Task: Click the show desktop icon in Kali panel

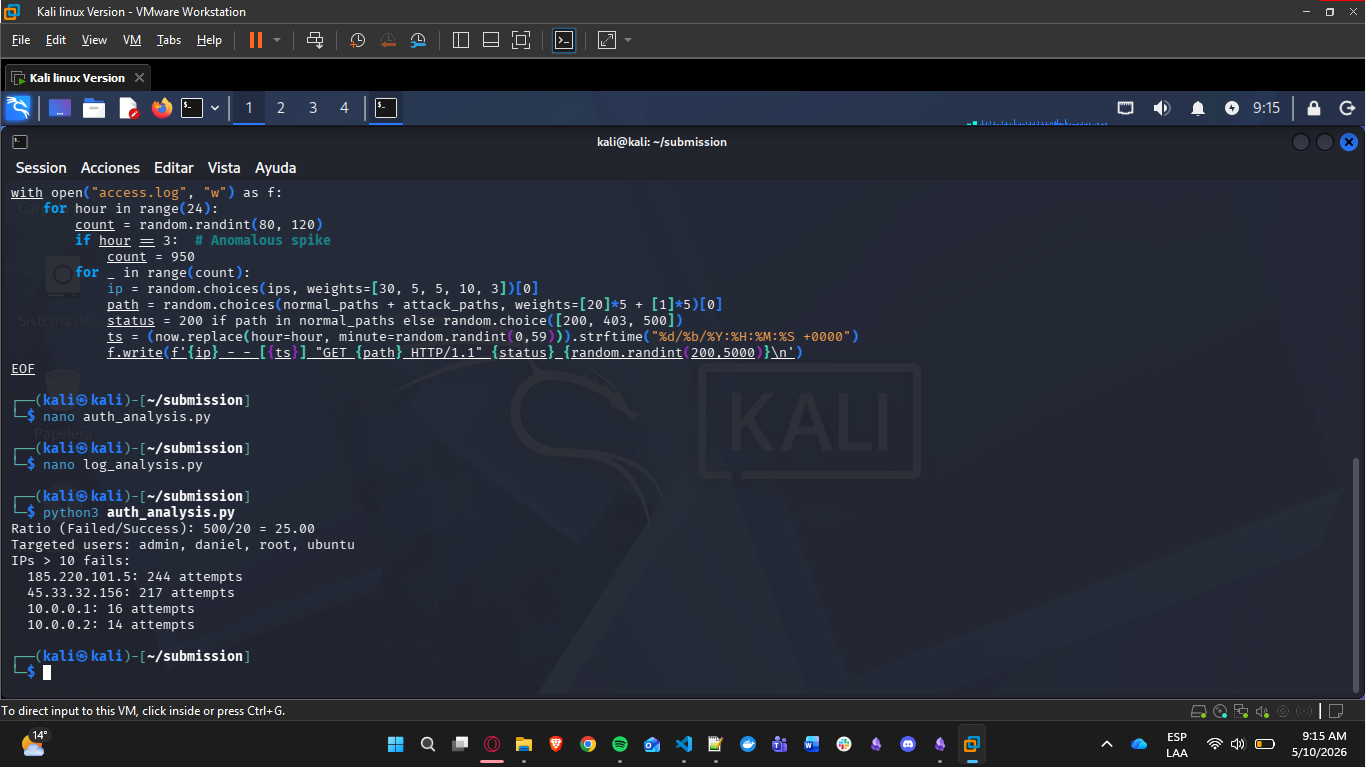Action: click(x=60, y=108)
